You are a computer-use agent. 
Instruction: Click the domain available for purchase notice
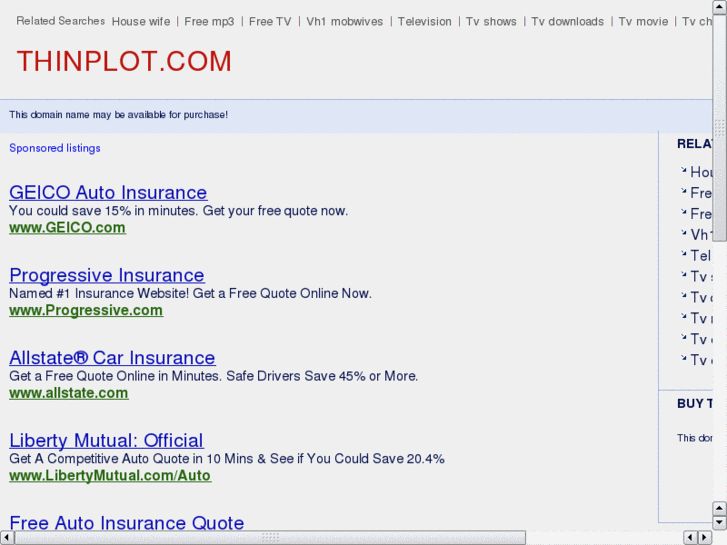pyautogui.click(x=119, y=115)
